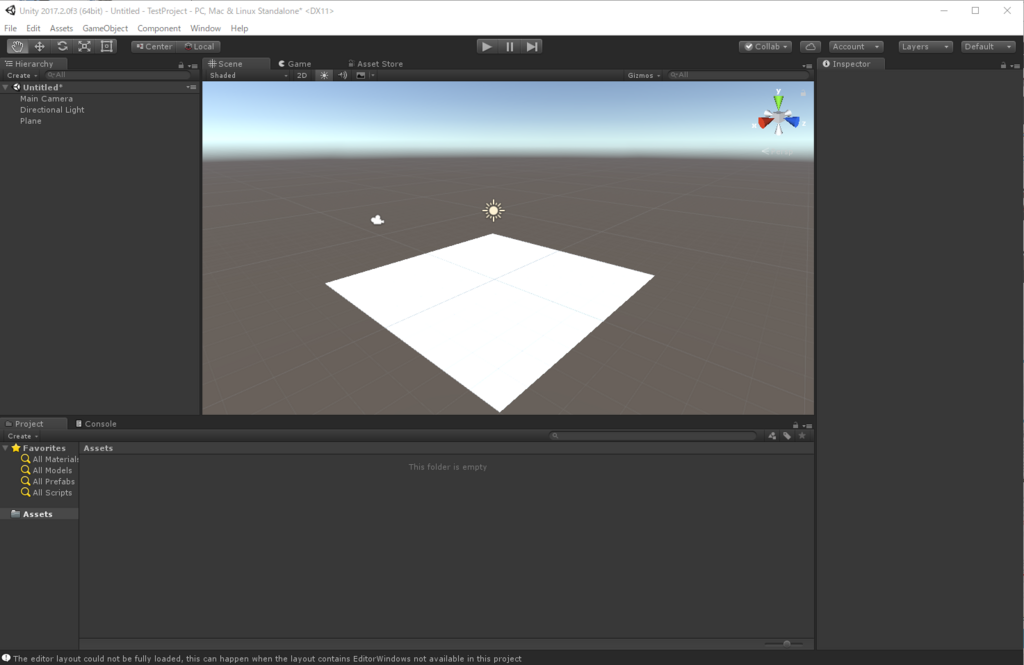Toggle lock on Hierarchy panel

(181, 65)
